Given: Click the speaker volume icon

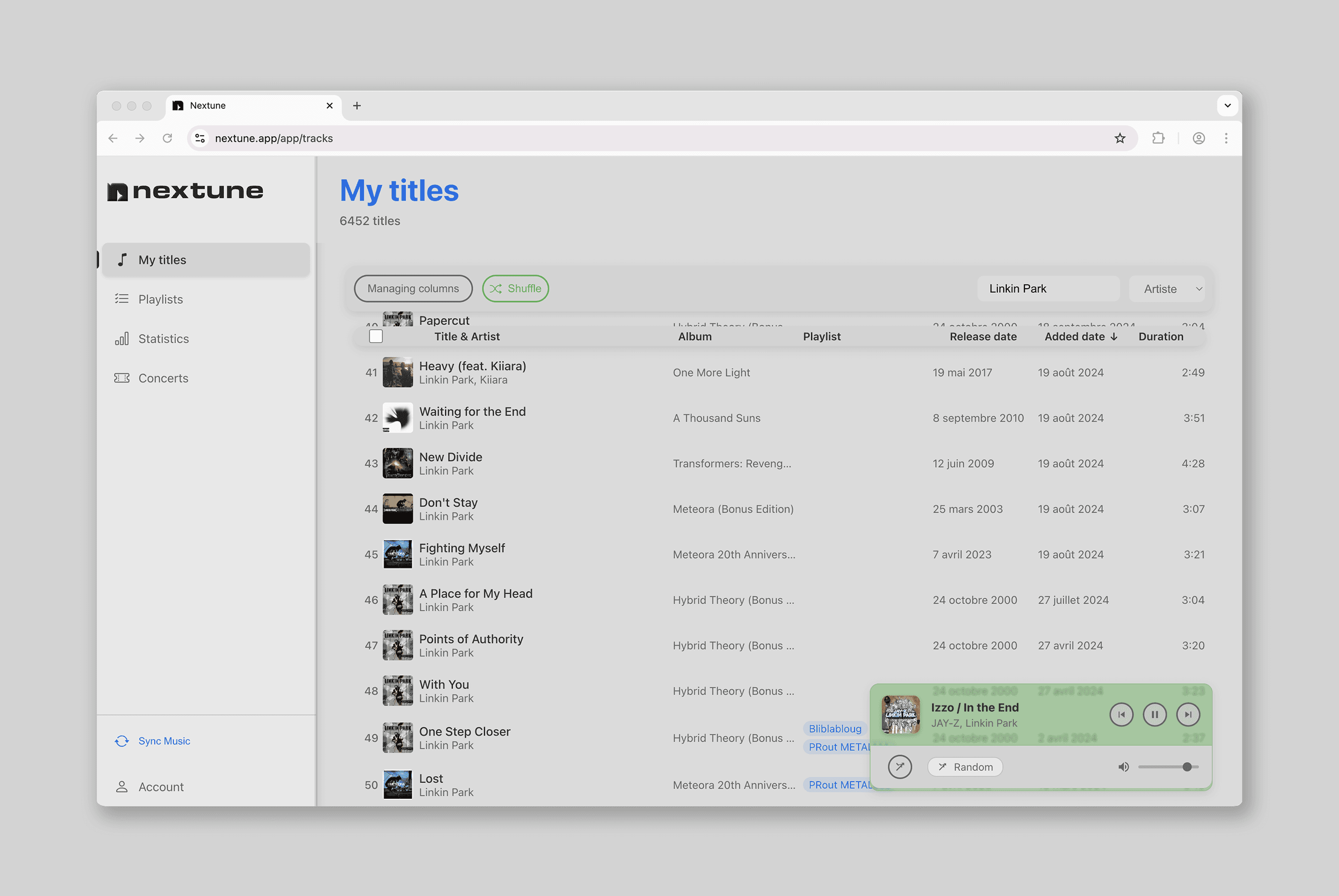Looking at the screenshot, I should click(1123, 767).
